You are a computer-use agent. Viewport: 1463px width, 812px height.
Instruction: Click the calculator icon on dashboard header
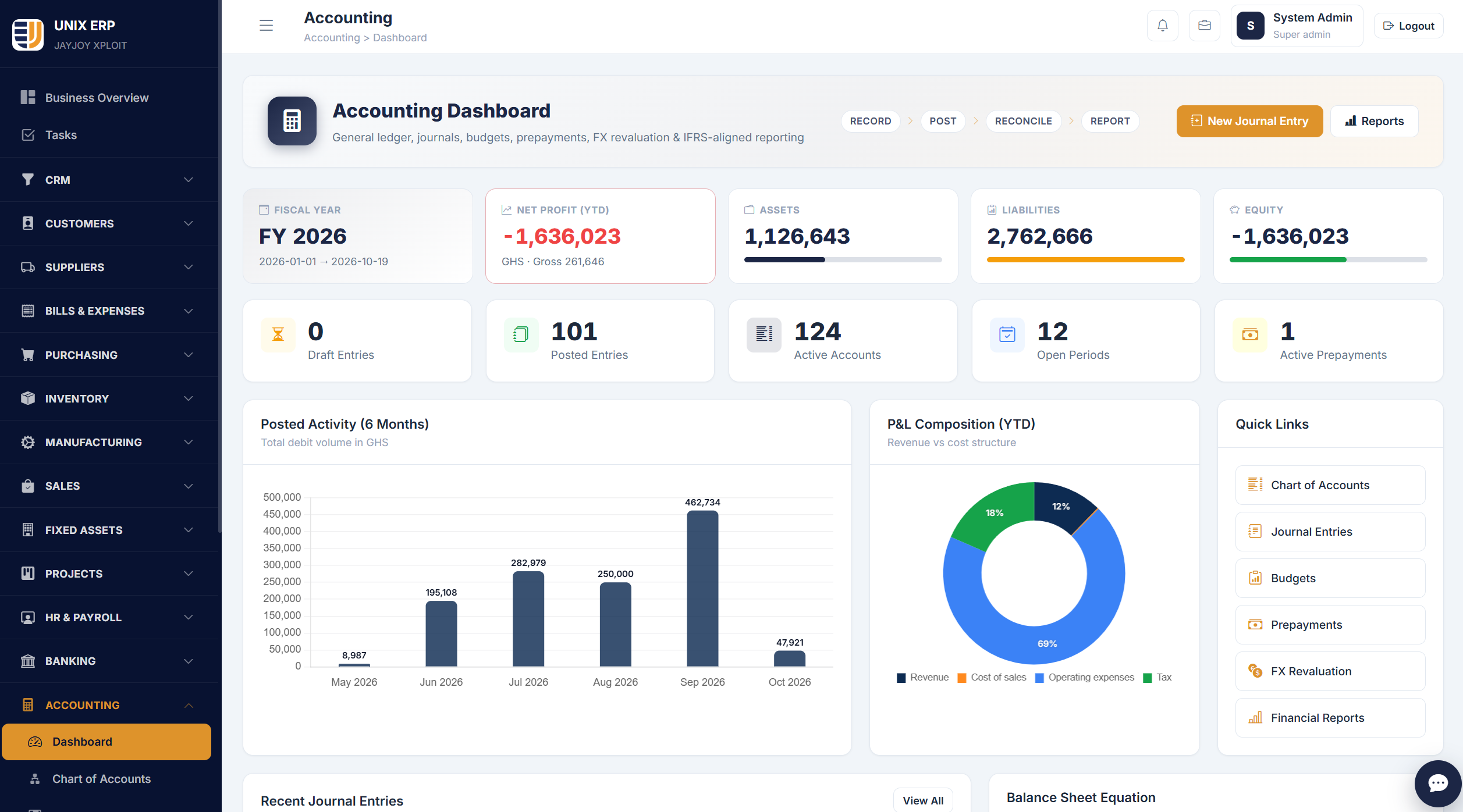click(292, 121)
